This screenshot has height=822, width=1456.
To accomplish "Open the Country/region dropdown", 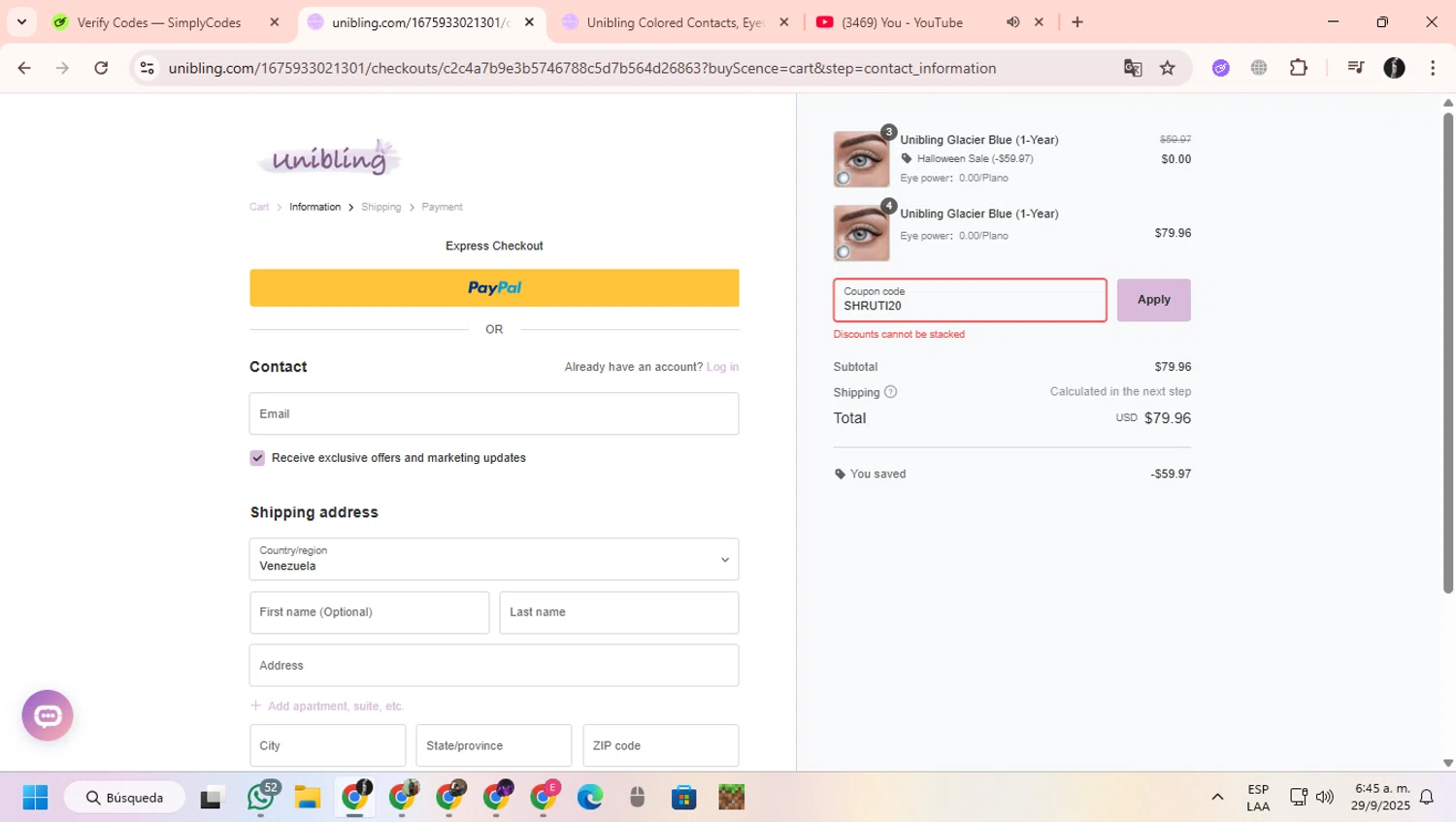I will (494, 559).
